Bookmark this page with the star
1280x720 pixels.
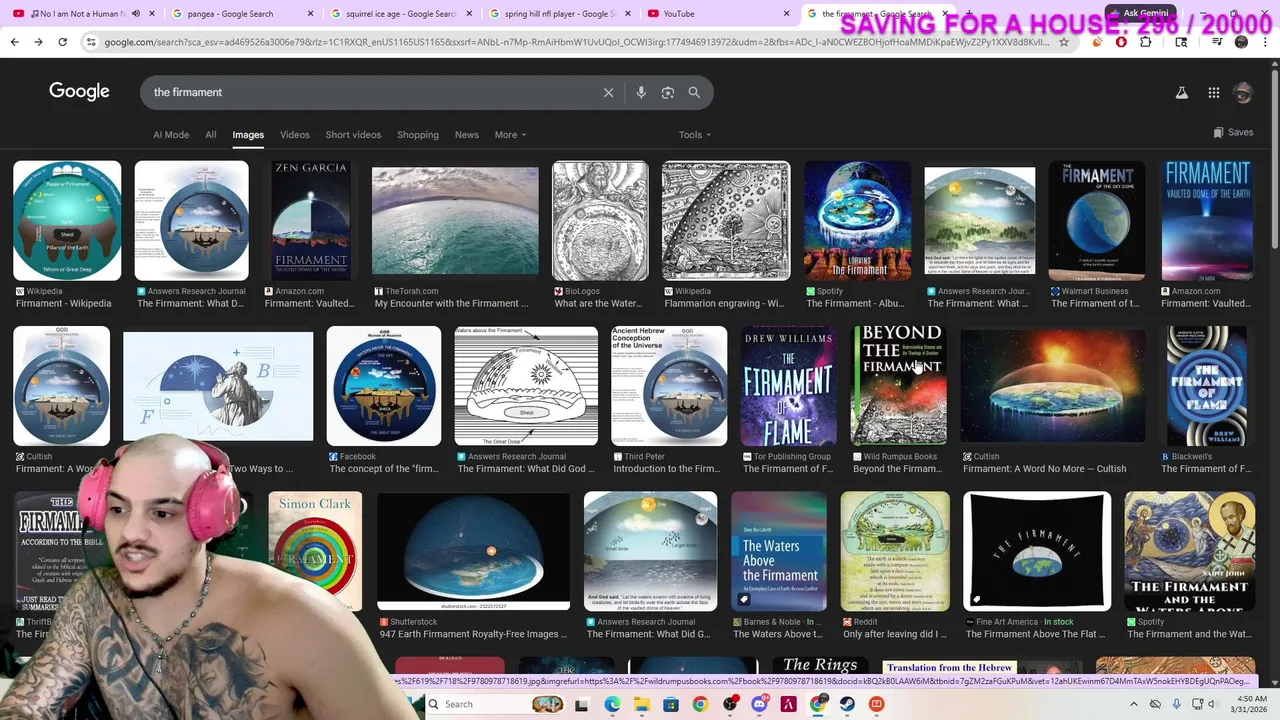1064,42
